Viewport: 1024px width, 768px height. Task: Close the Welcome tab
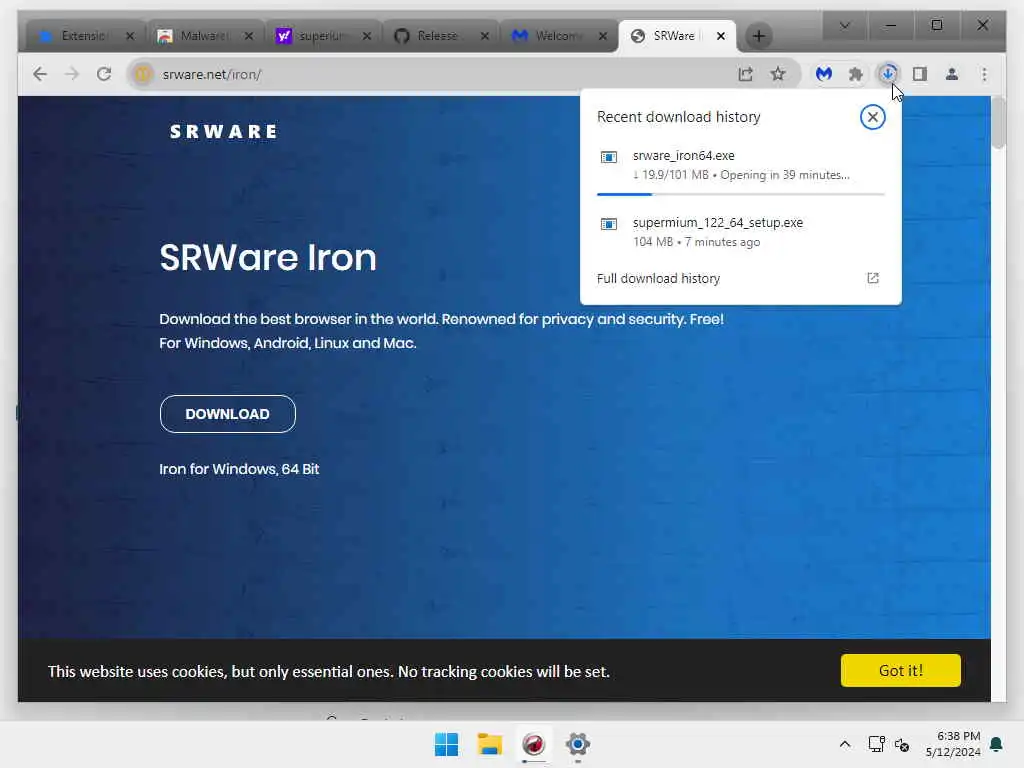pyautogui.click(x=603, y=36)
